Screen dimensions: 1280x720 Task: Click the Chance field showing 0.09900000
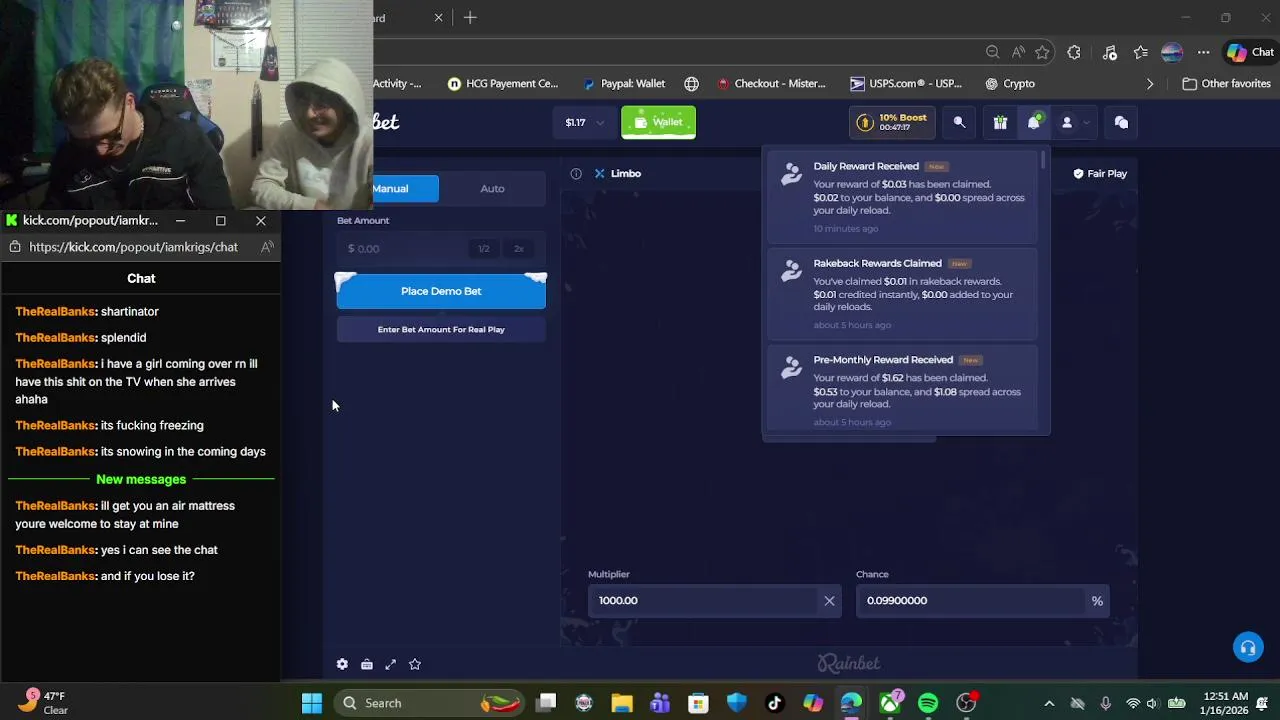click(970, 600)
